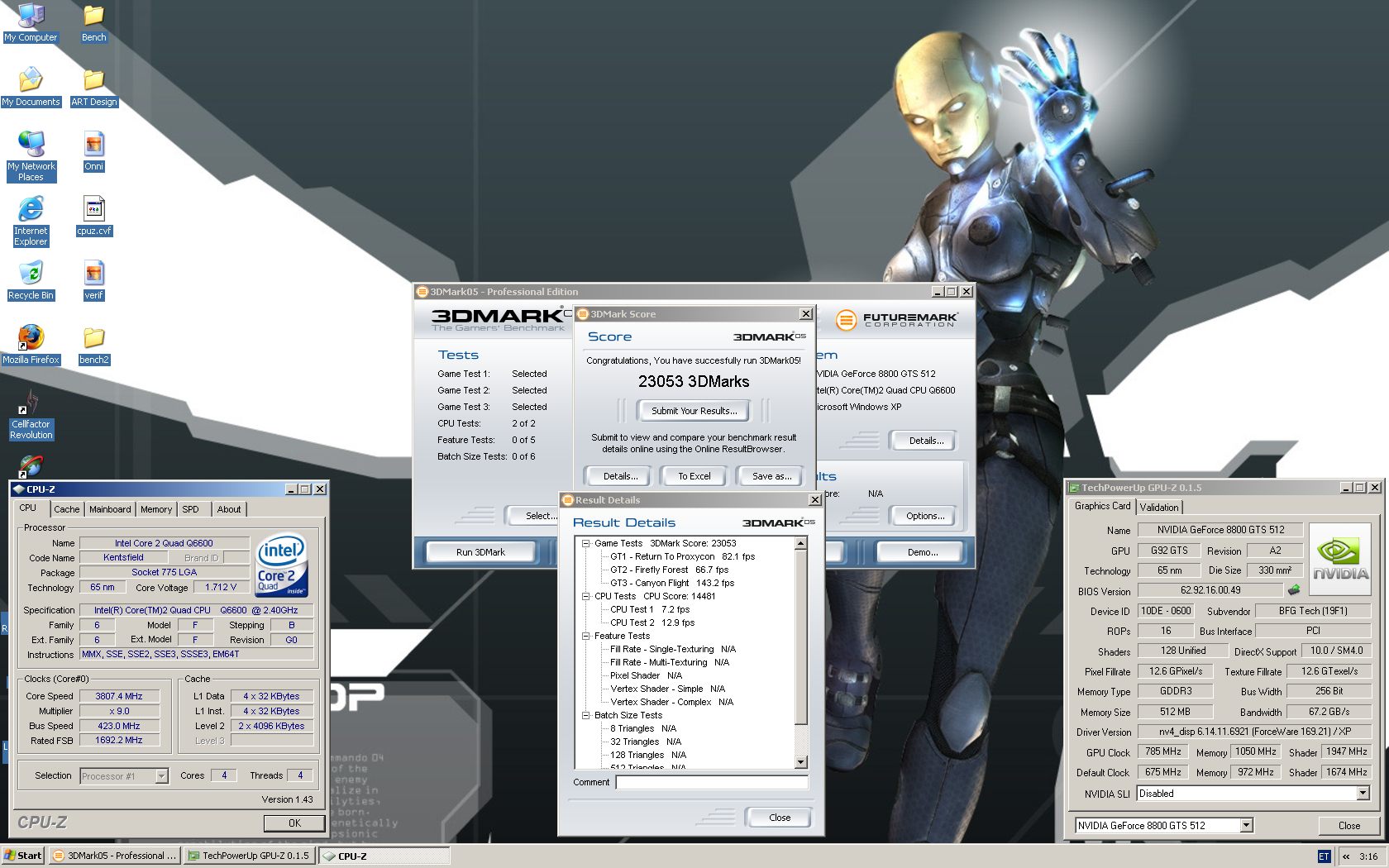Collapse the Feature Tests tree node
1389x868 pixels.
[585, 636]
